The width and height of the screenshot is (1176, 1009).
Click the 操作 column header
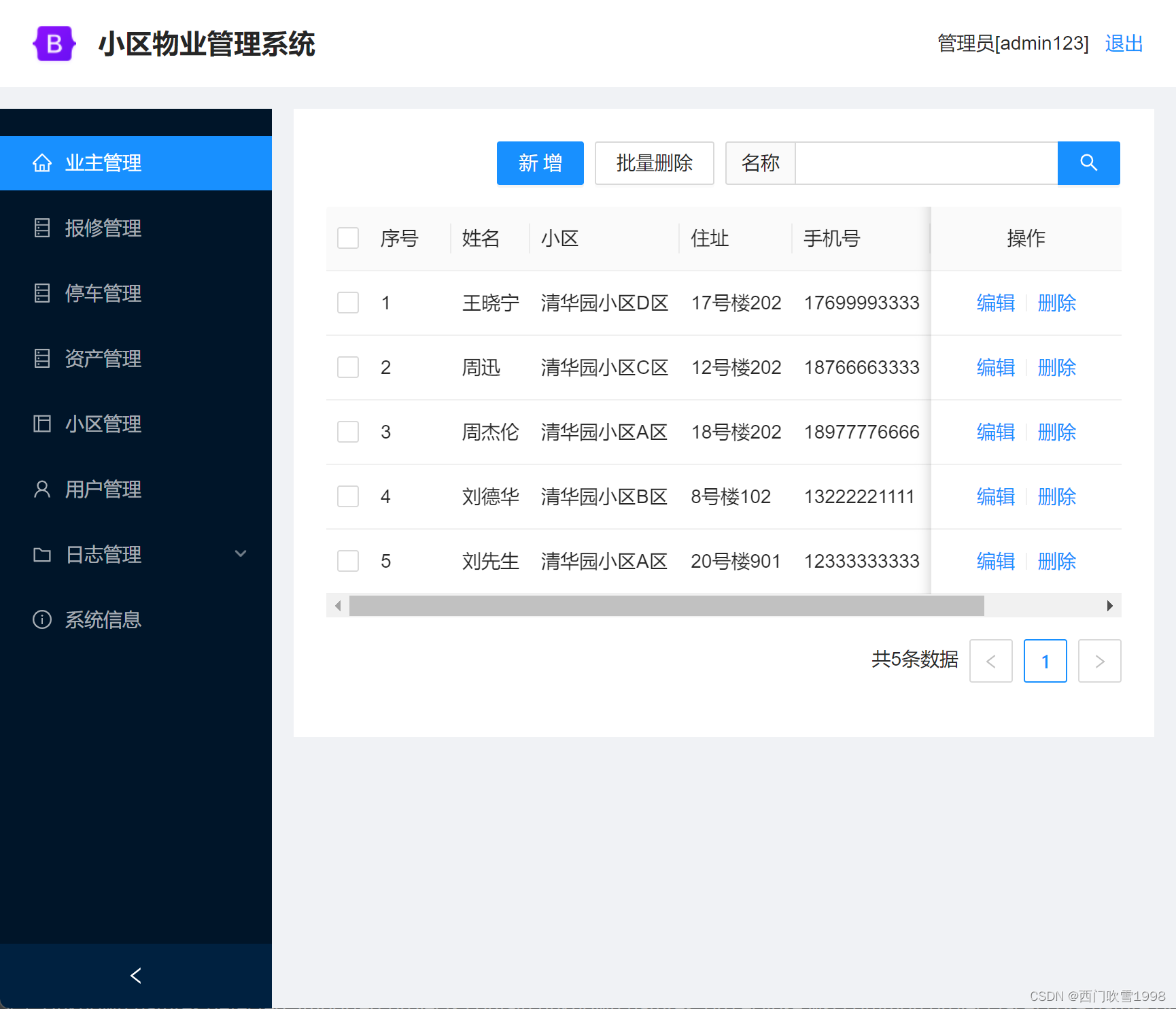click(x=1026, y=238)
